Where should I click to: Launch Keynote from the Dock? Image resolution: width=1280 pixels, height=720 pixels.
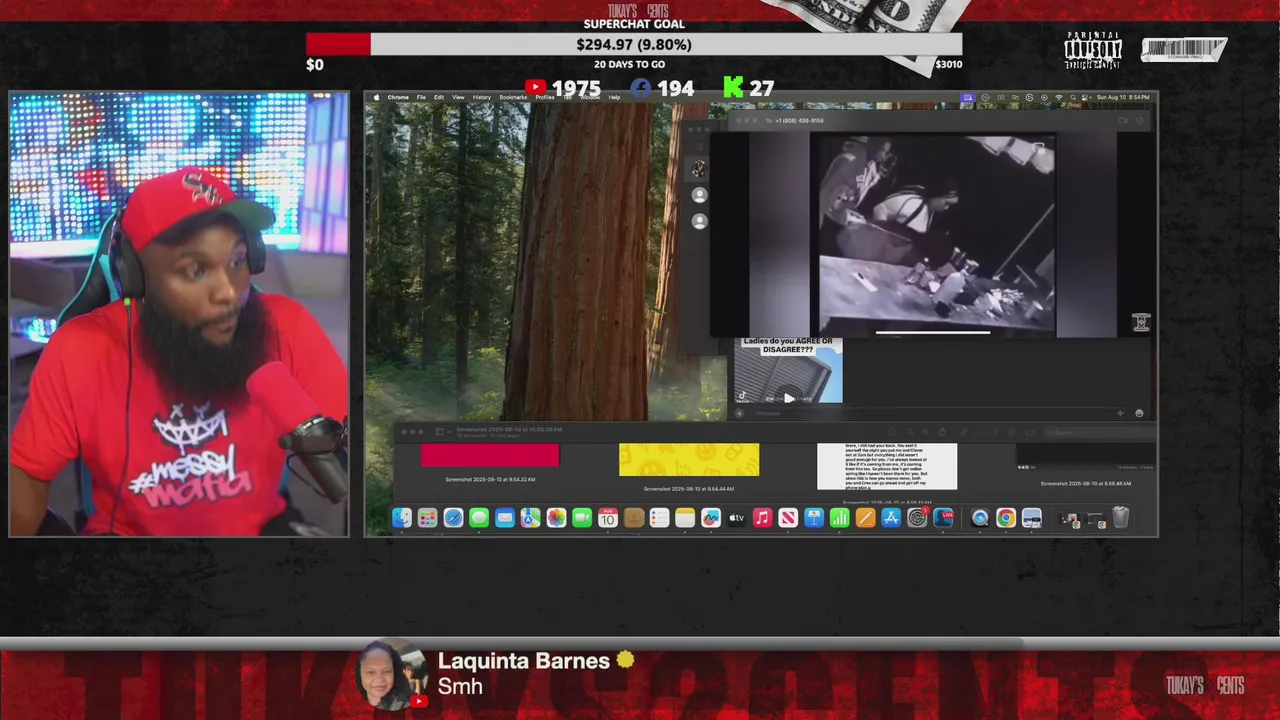click(x=814, y=517)
